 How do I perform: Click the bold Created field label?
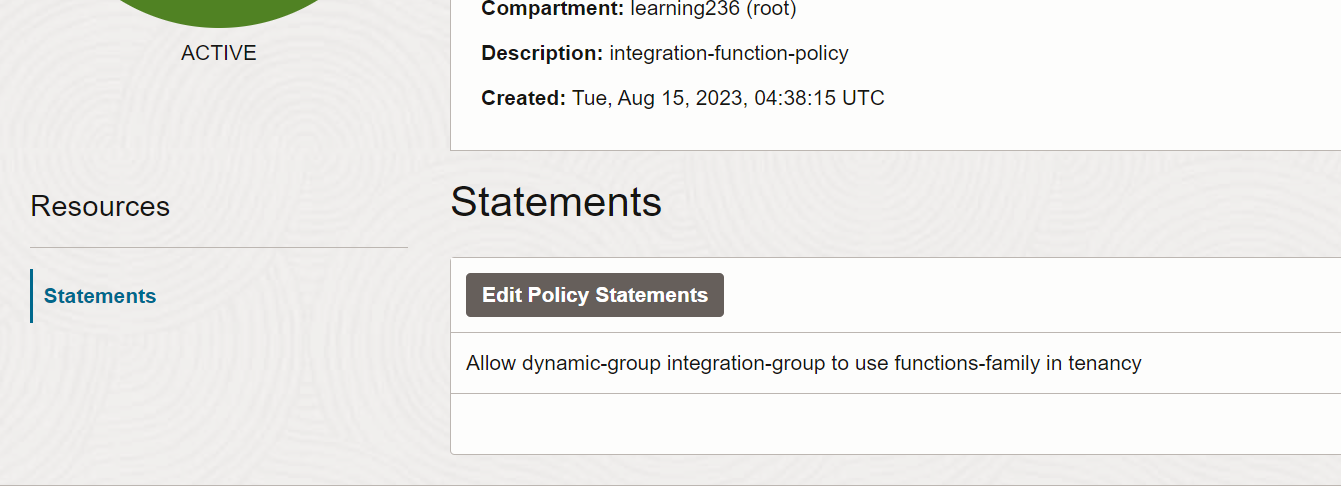524,98
